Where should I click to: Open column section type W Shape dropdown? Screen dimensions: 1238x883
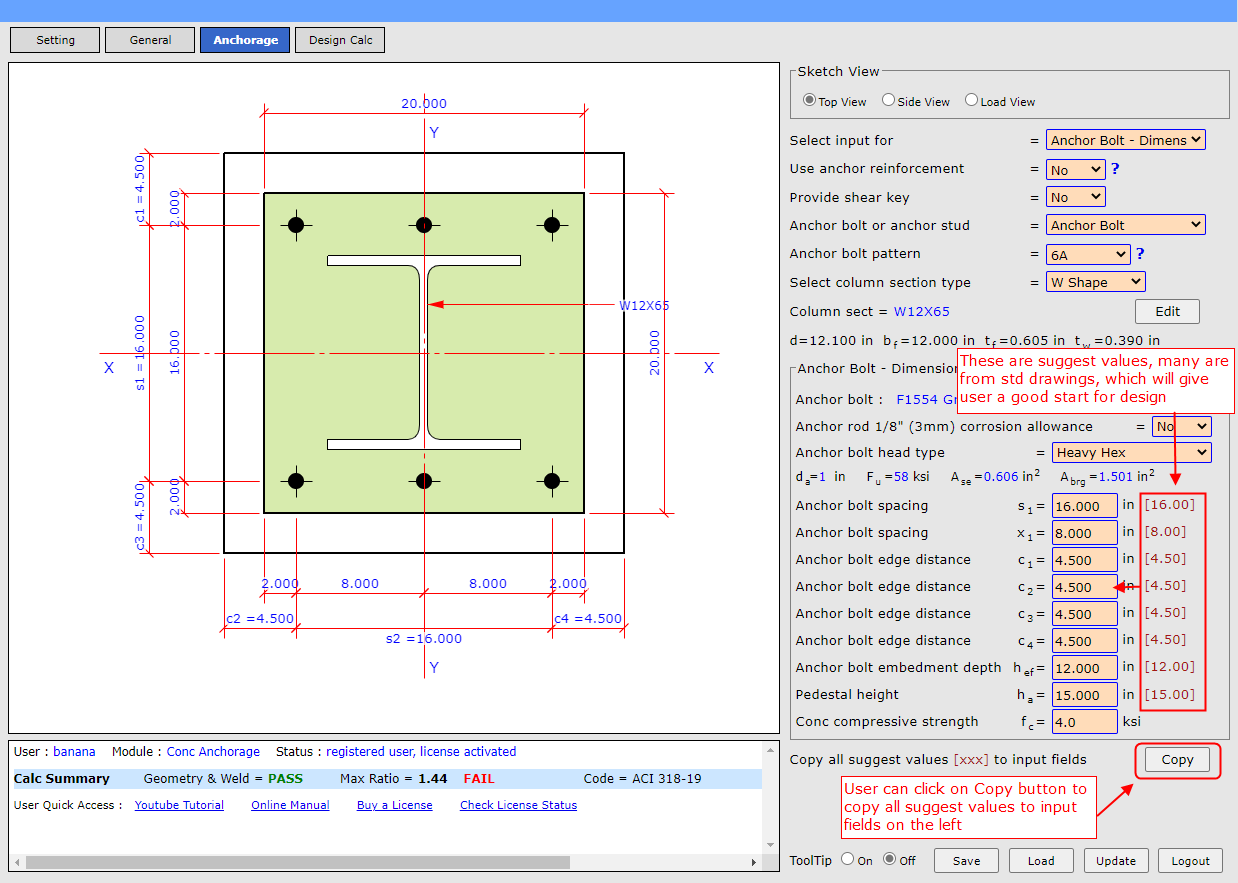point(1095,283)
